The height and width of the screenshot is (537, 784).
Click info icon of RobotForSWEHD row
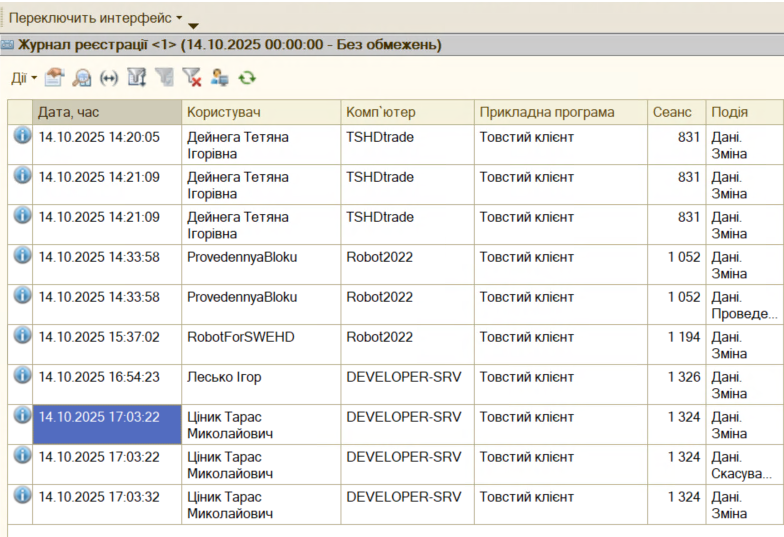pyautogui.click(x=21, y=336)
